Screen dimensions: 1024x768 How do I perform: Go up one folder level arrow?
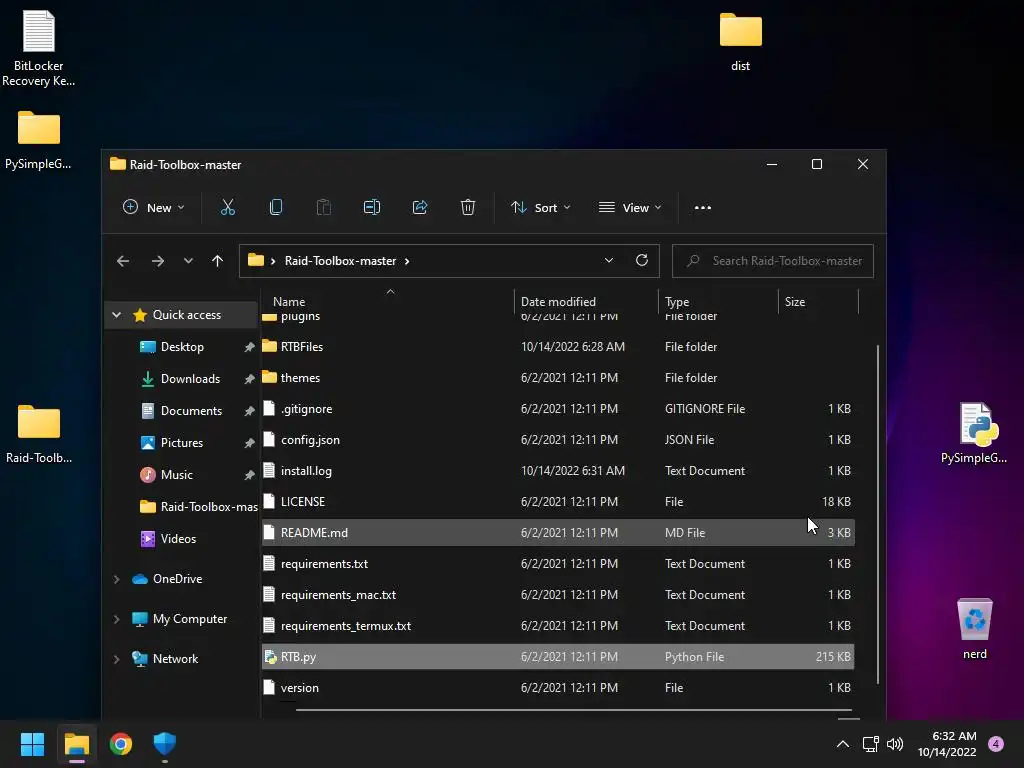[217, 261]
